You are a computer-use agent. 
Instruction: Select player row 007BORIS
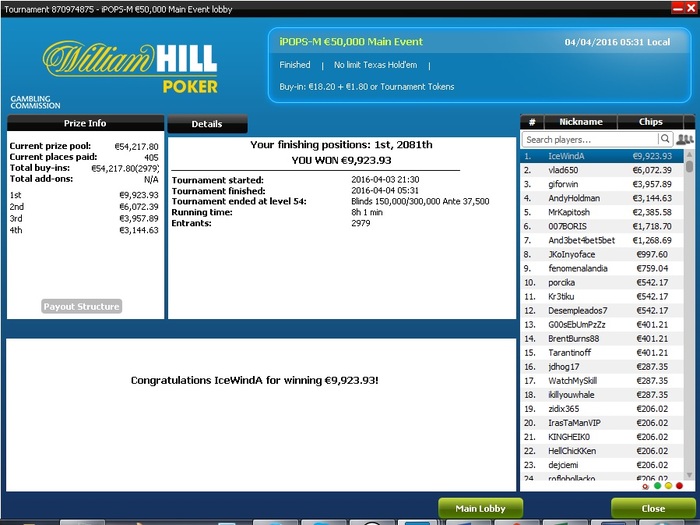(x=602, y=226)
